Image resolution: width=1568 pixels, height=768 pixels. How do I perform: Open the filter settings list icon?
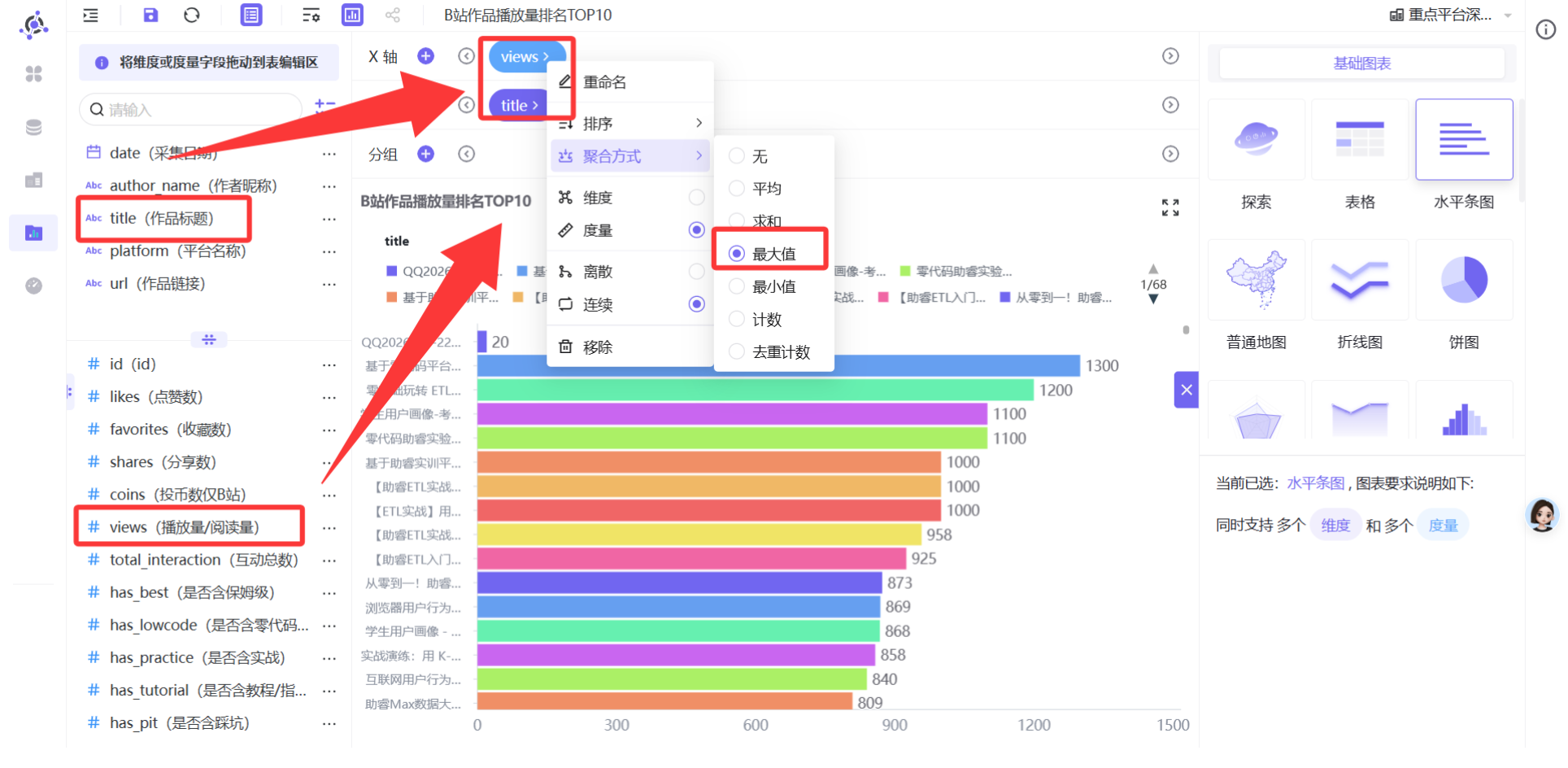[x=311, y=15]
